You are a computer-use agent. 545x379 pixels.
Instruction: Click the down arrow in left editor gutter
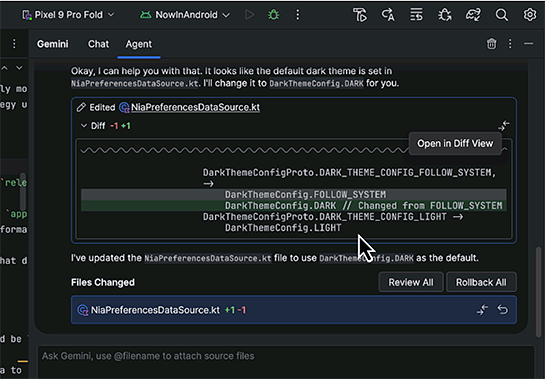click(19, 68)
